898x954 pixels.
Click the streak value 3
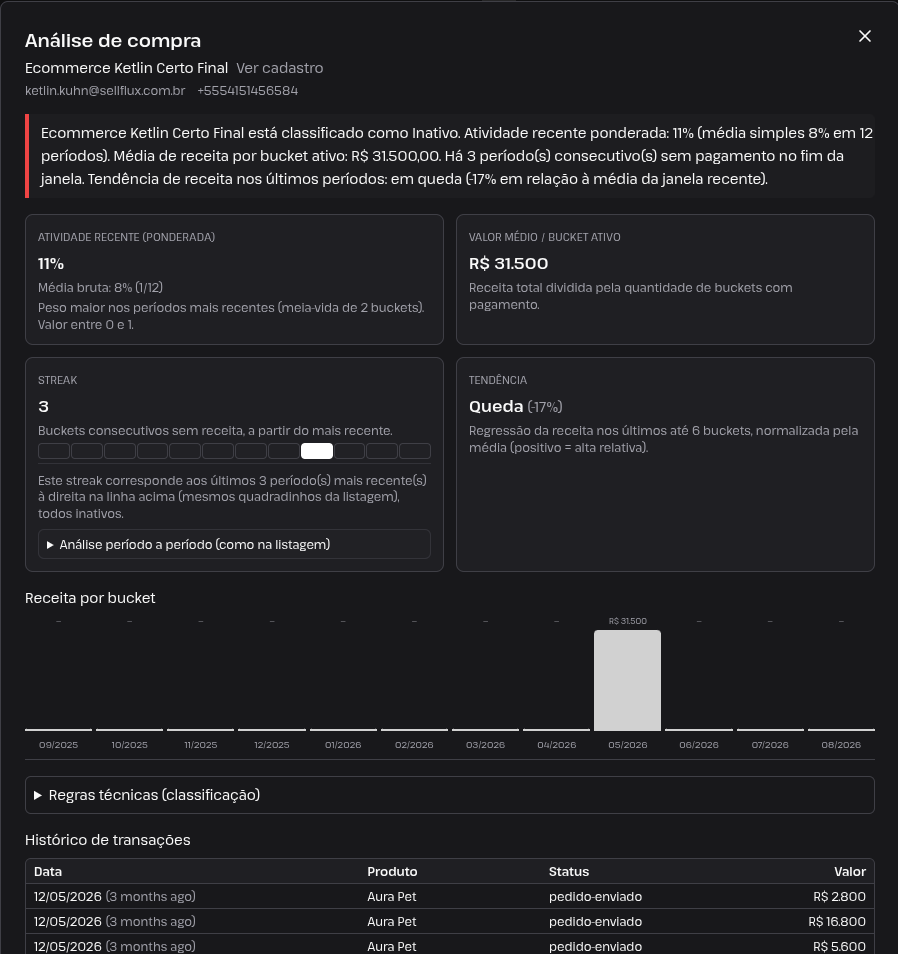tap(43, 406)
